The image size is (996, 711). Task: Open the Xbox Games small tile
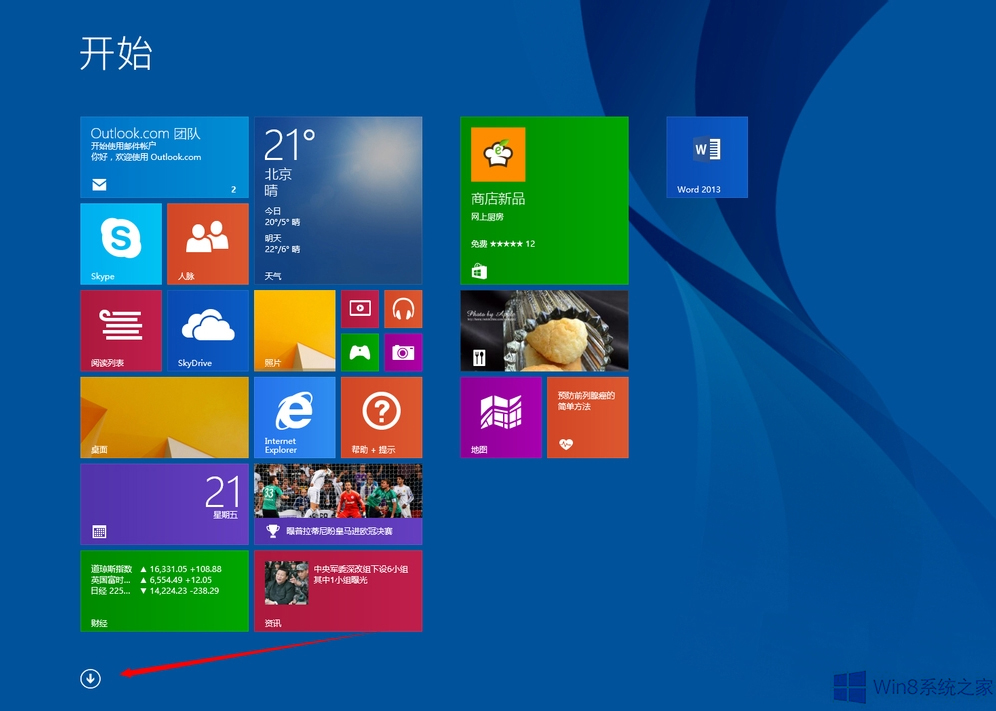pyautogui.click(x=360, y=352)
